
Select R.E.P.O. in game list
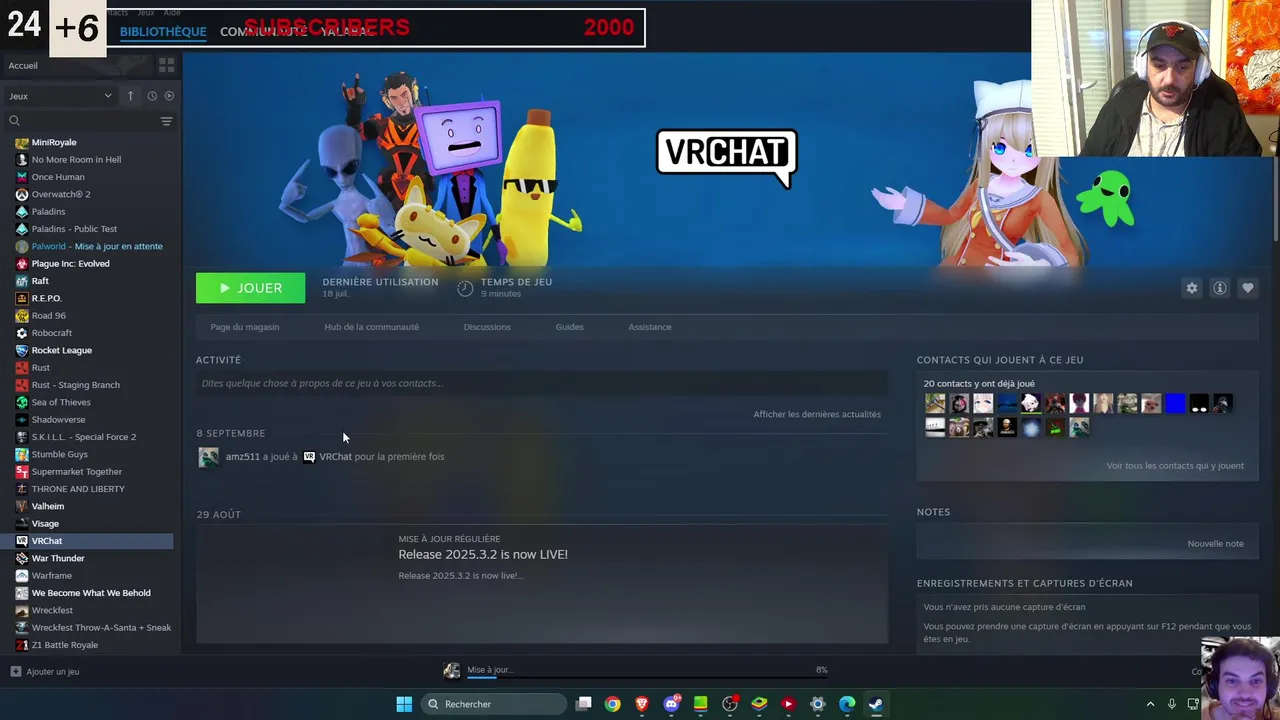click(46, 298)
